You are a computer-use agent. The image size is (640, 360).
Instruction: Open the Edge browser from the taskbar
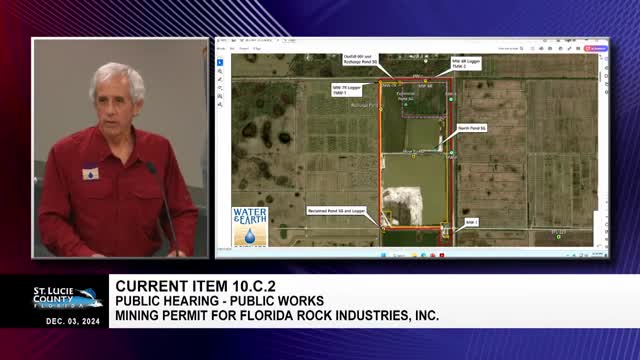pos(424,255)
